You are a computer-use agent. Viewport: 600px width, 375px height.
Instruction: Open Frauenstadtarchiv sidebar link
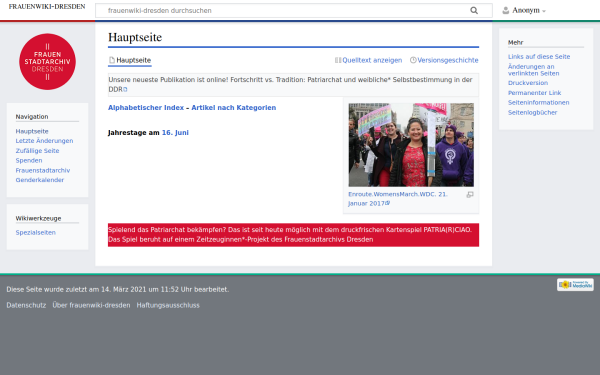[43, 170]
